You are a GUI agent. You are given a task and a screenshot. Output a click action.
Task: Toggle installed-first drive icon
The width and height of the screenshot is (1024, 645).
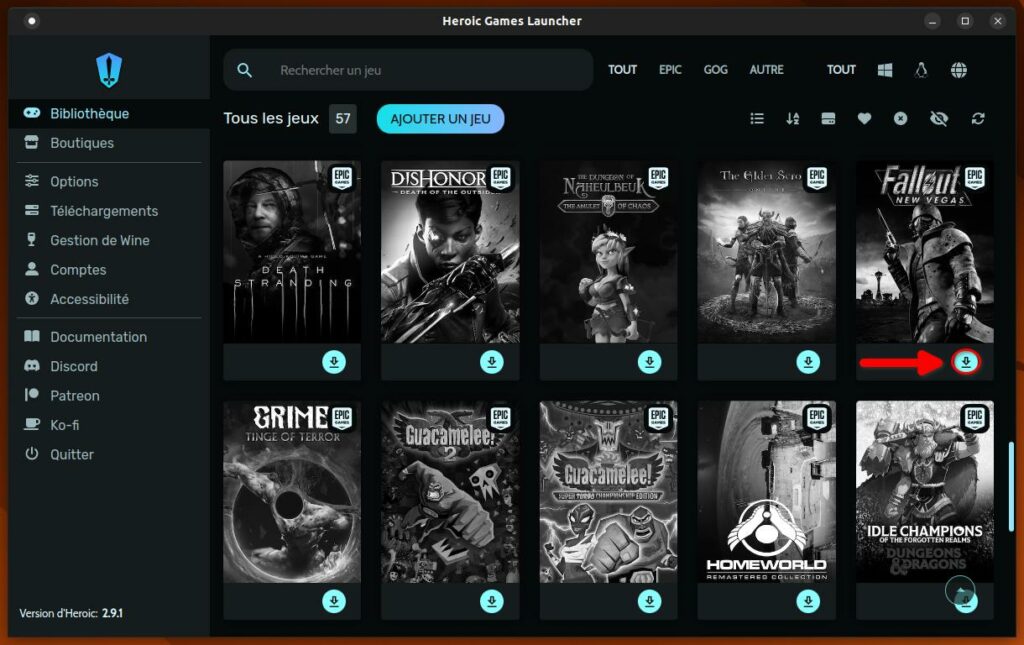828,119
